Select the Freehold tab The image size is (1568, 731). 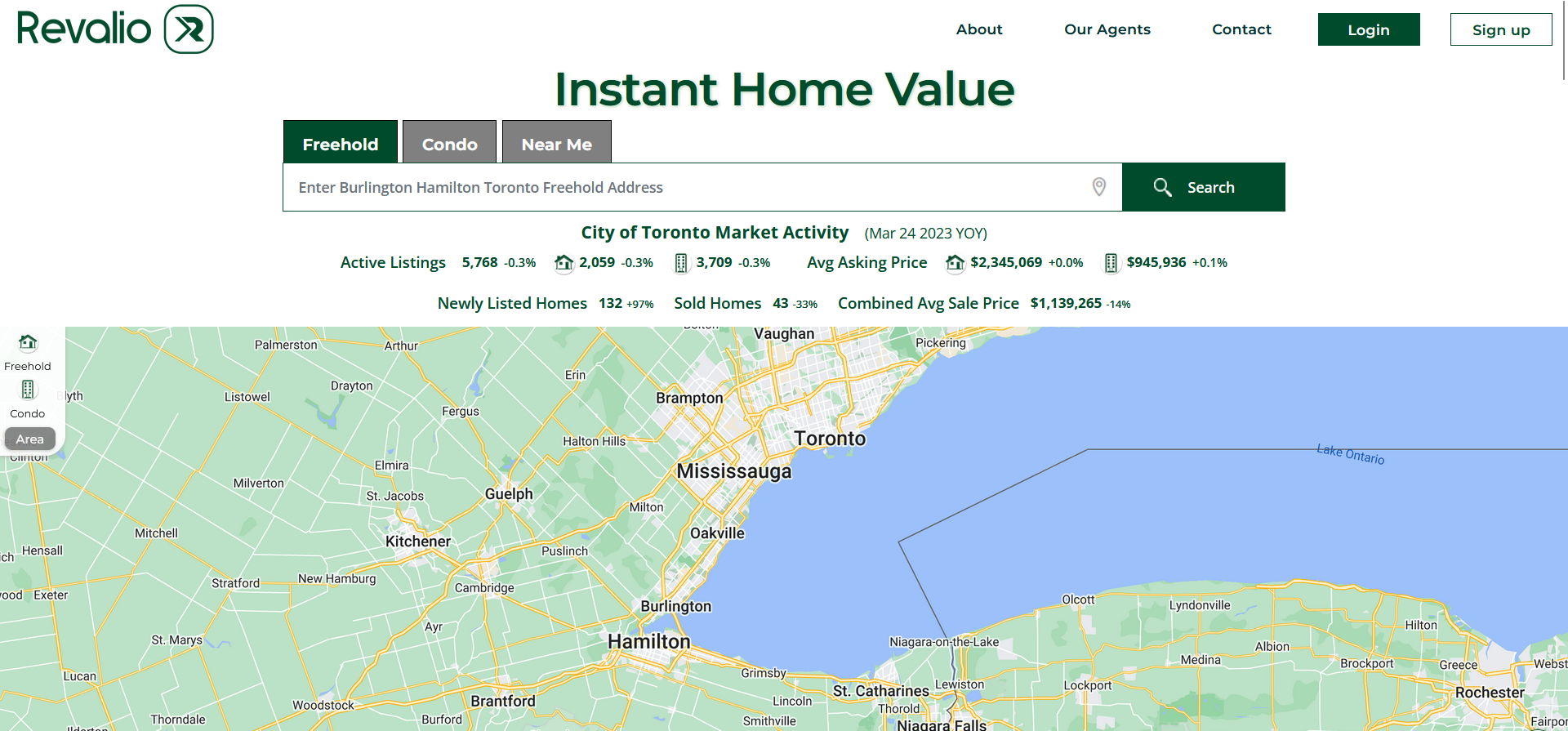pos(340,144)
